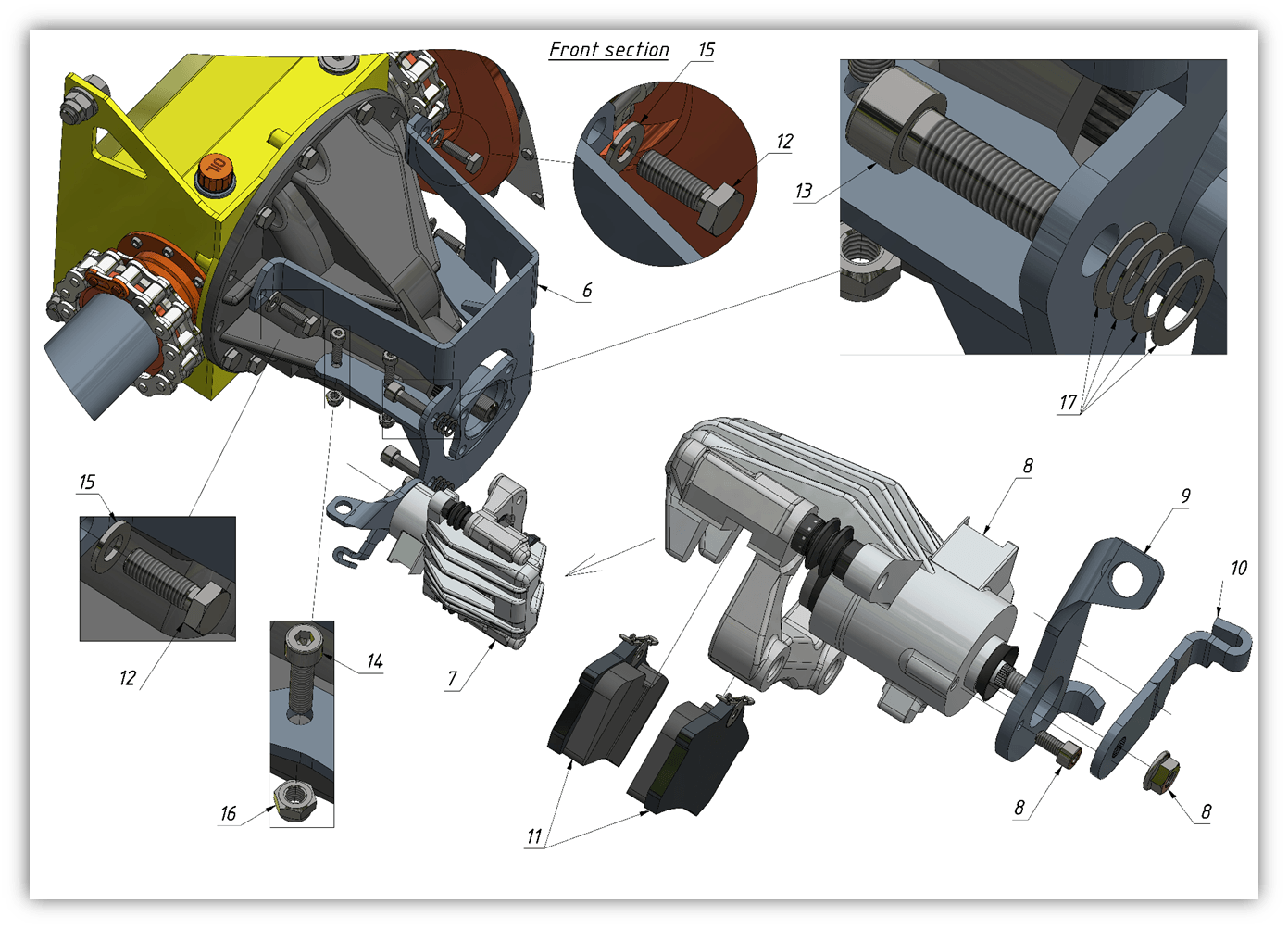The image size is (1288, 929).
Task: Select label 15 beside the Front section title
Action: tap(707, 50)
